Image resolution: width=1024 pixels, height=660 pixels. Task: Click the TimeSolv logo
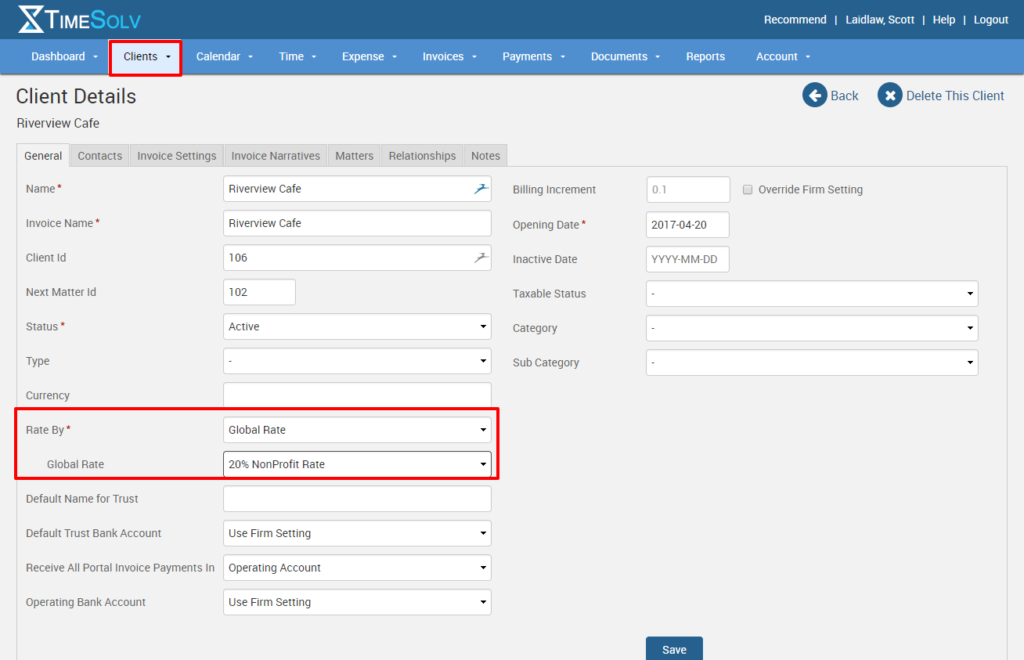79,18
